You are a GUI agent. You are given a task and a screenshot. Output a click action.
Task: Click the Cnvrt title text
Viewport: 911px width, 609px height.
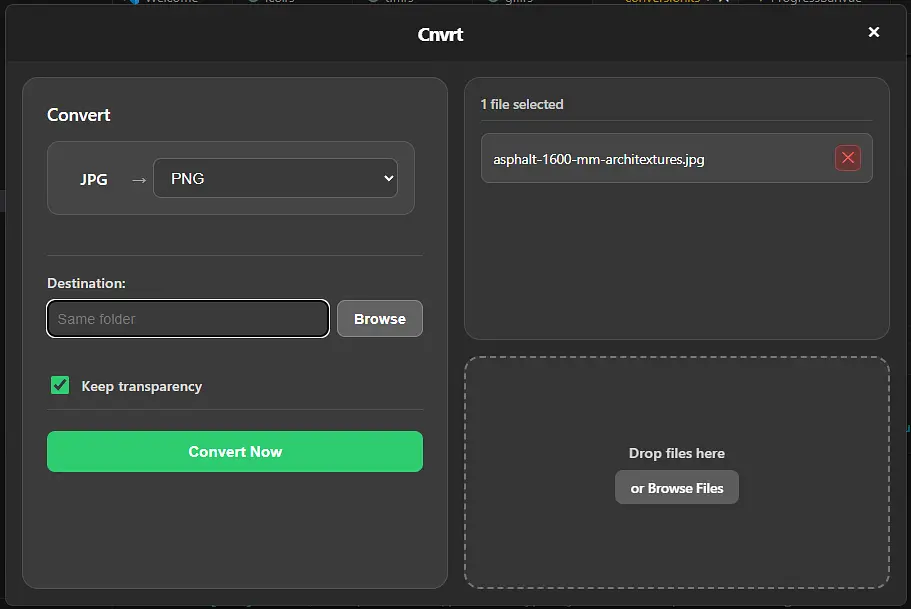(x=440, y=34)
